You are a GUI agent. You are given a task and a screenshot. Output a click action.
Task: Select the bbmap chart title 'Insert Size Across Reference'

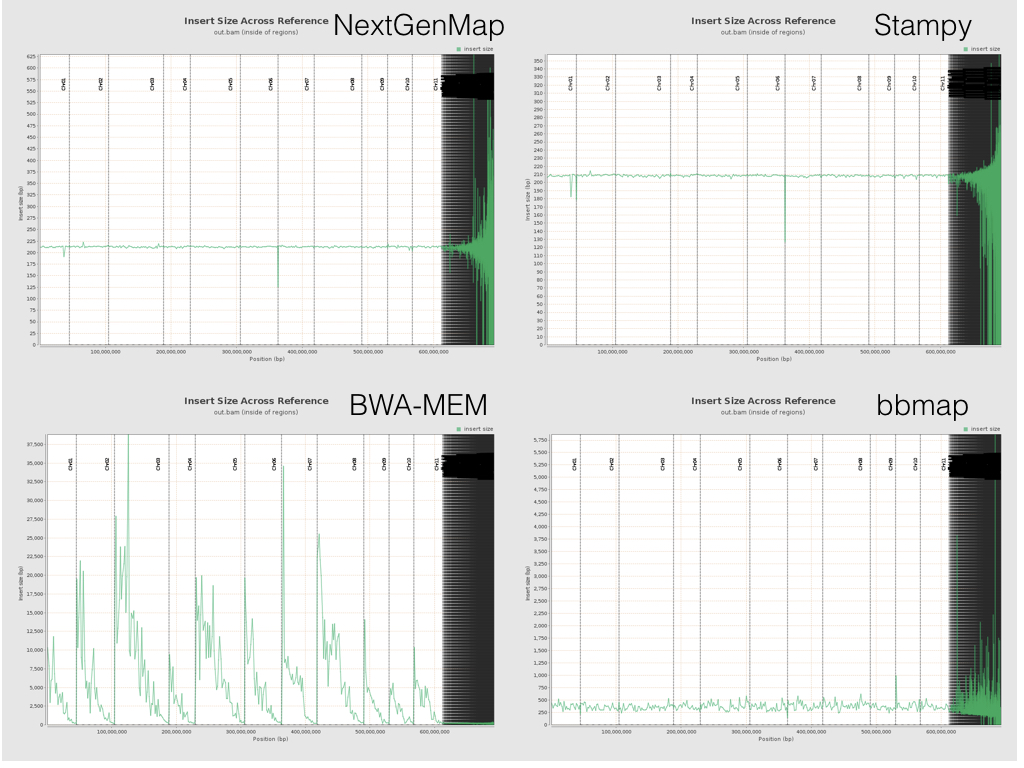pyautogui.click(x=763, y=401)
